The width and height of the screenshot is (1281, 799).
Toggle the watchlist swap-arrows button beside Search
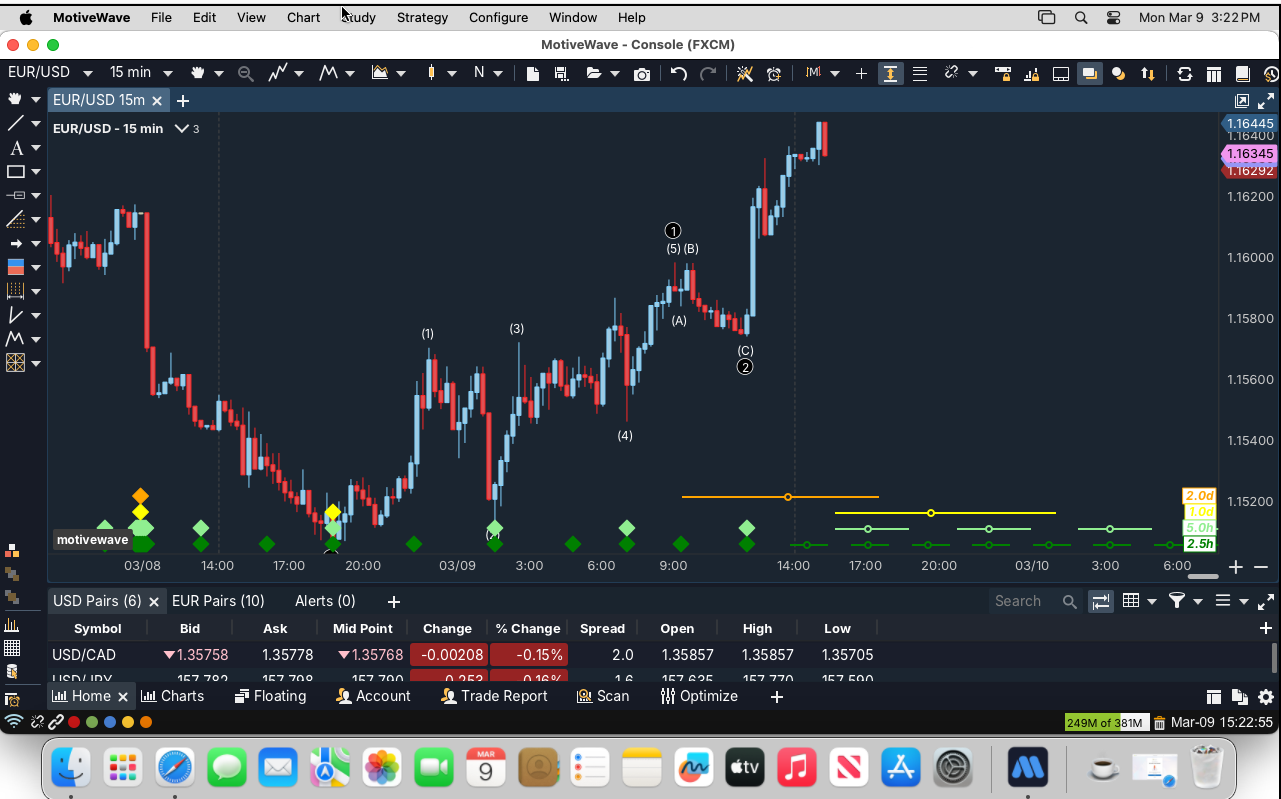pos(1101,601)
